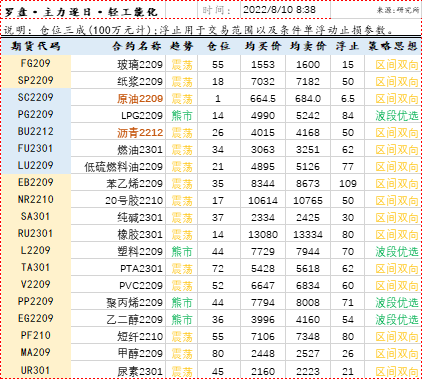
Task: Click the 均买价 column header
Action: point(263,46)
